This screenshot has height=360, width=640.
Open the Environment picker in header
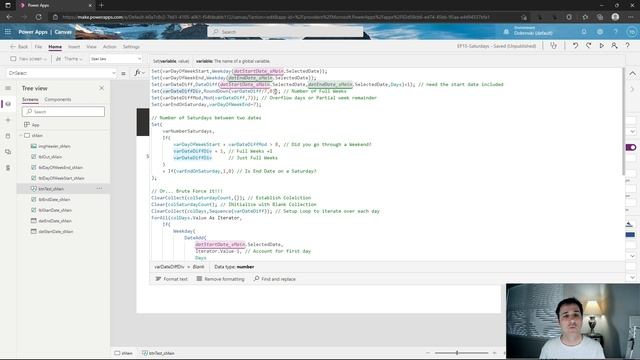(529, 31)
